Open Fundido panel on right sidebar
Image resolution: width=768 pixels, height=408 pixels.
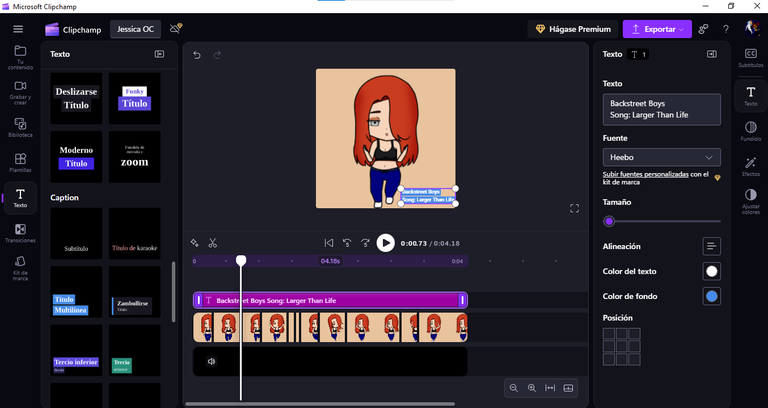click(x=750, y=131)
